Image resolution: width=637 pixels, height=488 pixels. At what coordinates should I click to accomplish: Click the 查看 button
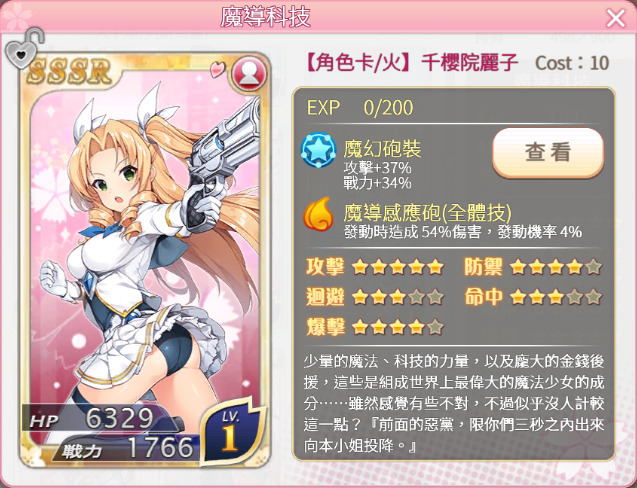(548, 153)
